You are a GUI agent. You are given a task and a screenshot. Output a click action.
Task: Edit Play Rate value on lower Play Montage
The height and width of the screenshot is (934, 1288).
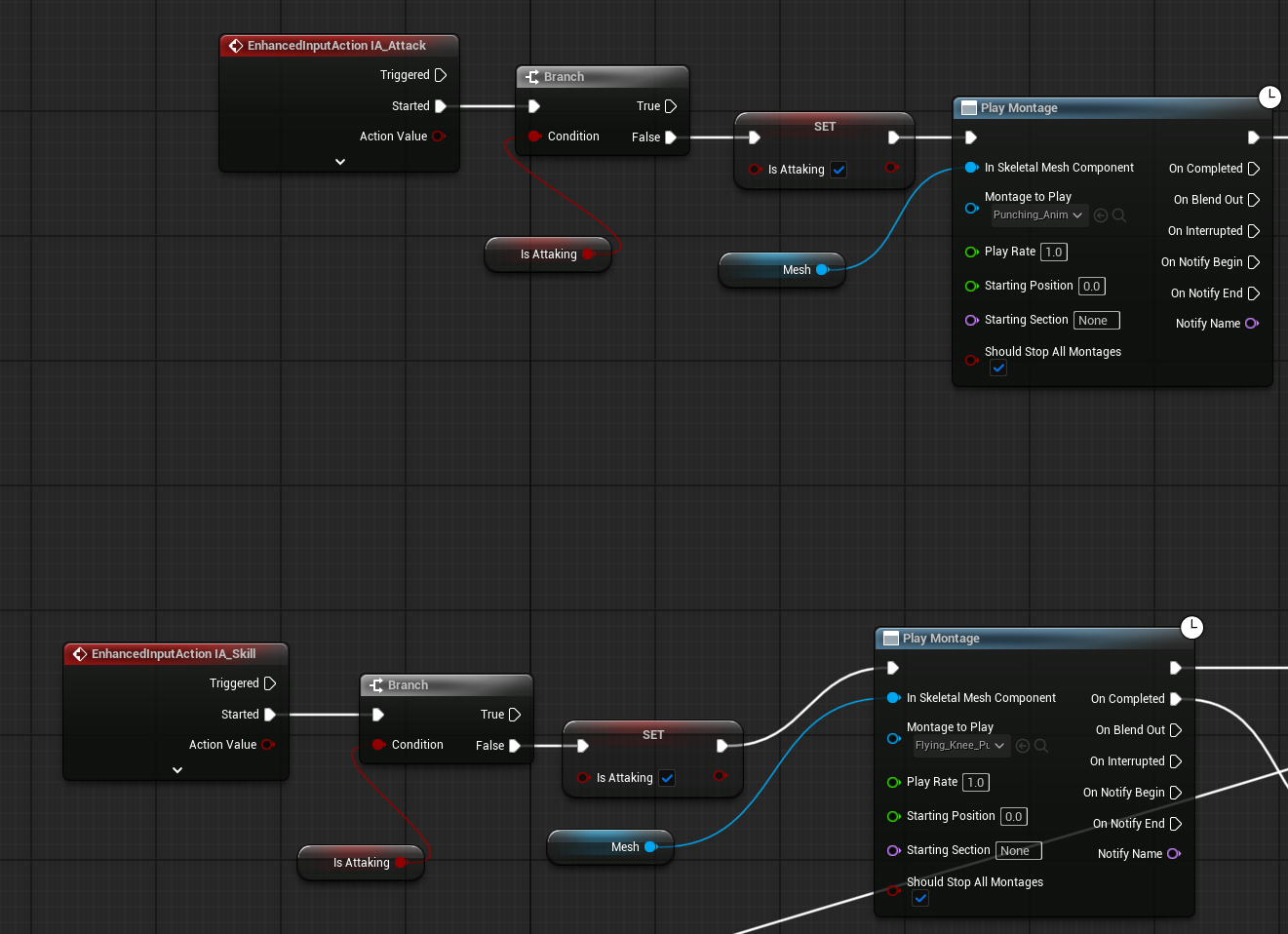(976, 782)
